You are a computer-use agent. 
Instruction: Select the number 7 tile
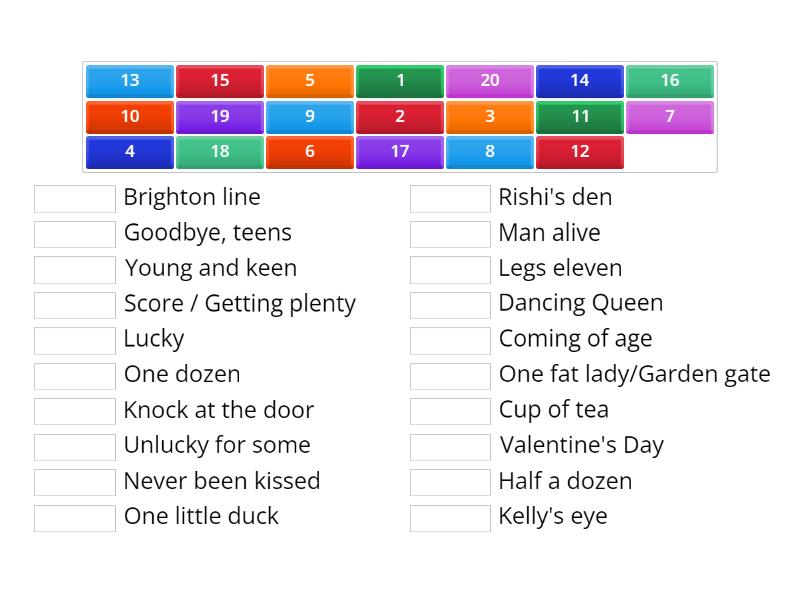tap(669, 117)
